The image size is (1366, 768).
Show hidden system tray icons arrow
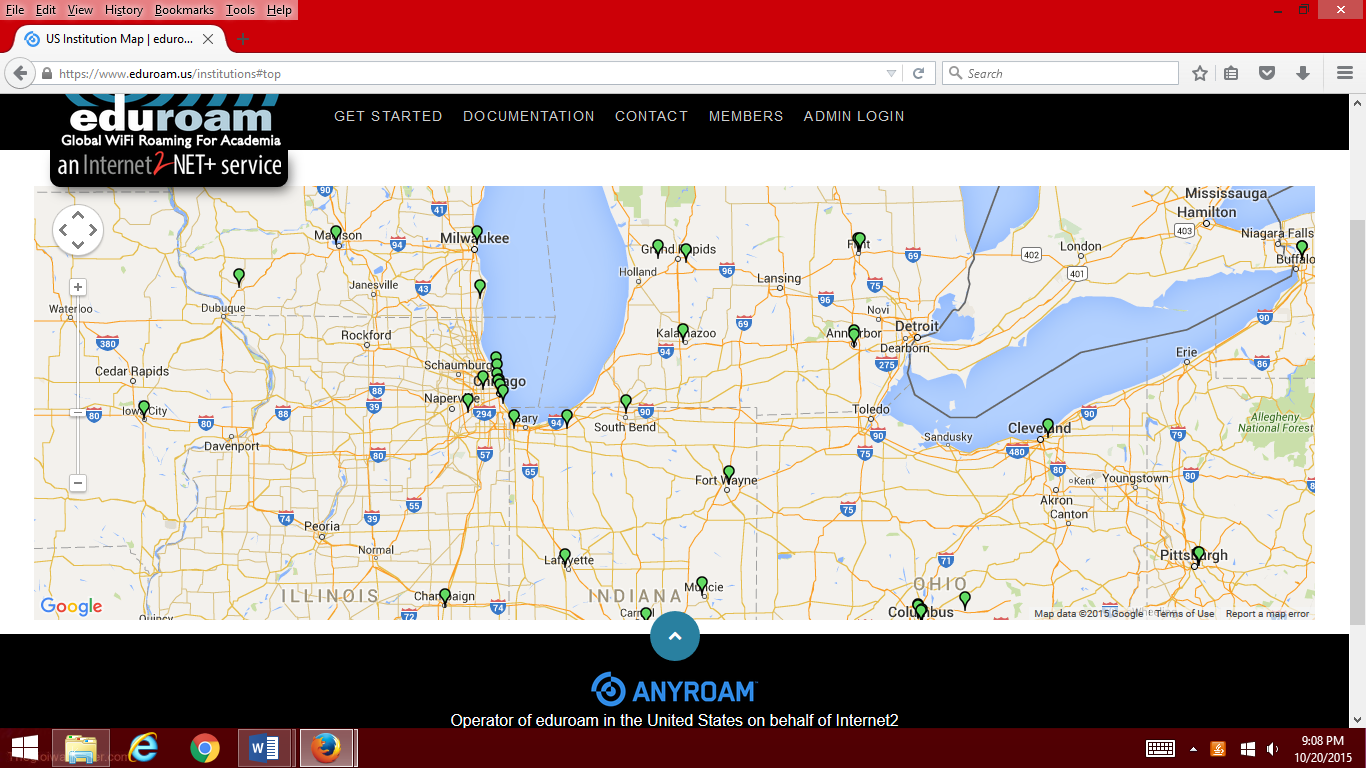(x=1193, y=748)
